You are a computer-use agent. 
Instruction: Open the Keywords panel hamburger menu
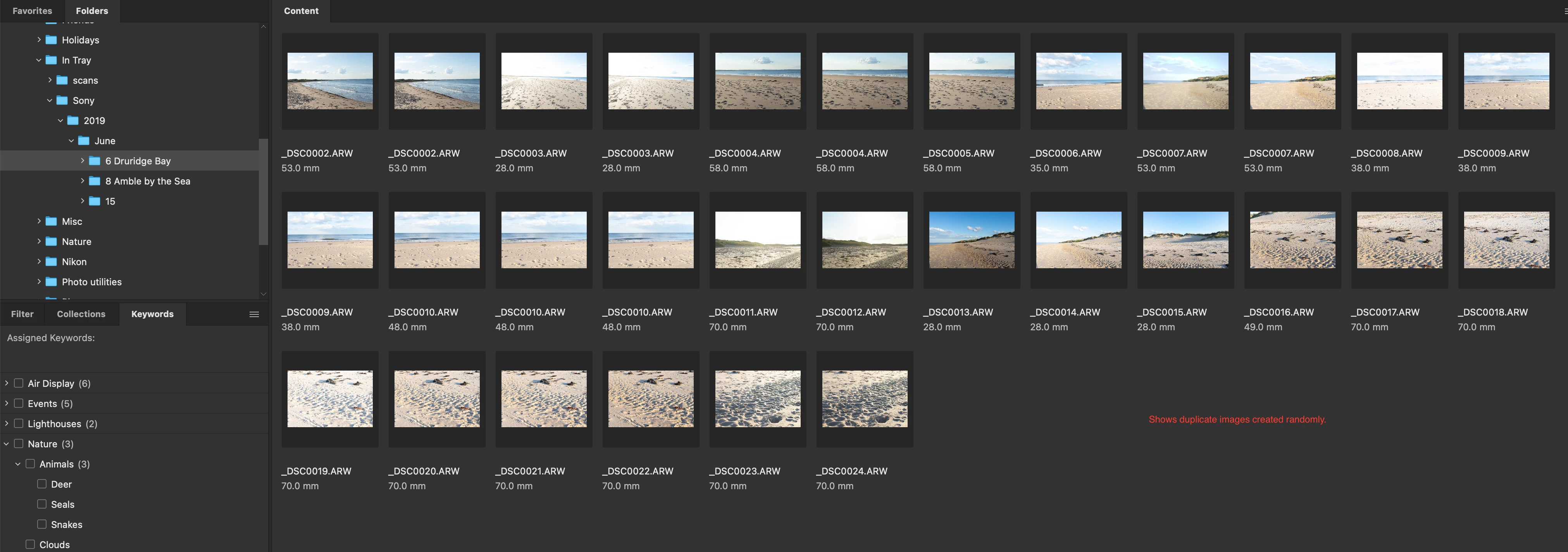254,314
